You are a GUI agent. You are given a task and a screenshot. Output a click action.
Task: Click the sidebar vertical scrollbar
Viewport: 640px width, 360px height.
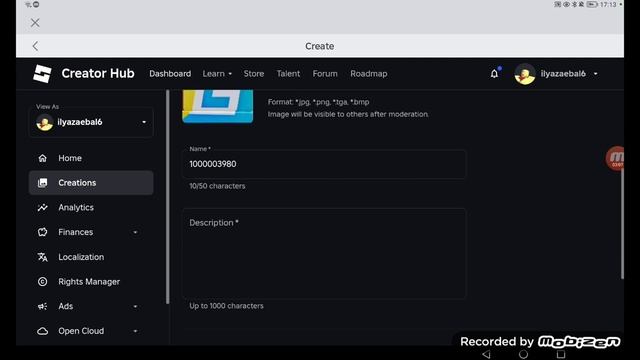coord(167,197)
